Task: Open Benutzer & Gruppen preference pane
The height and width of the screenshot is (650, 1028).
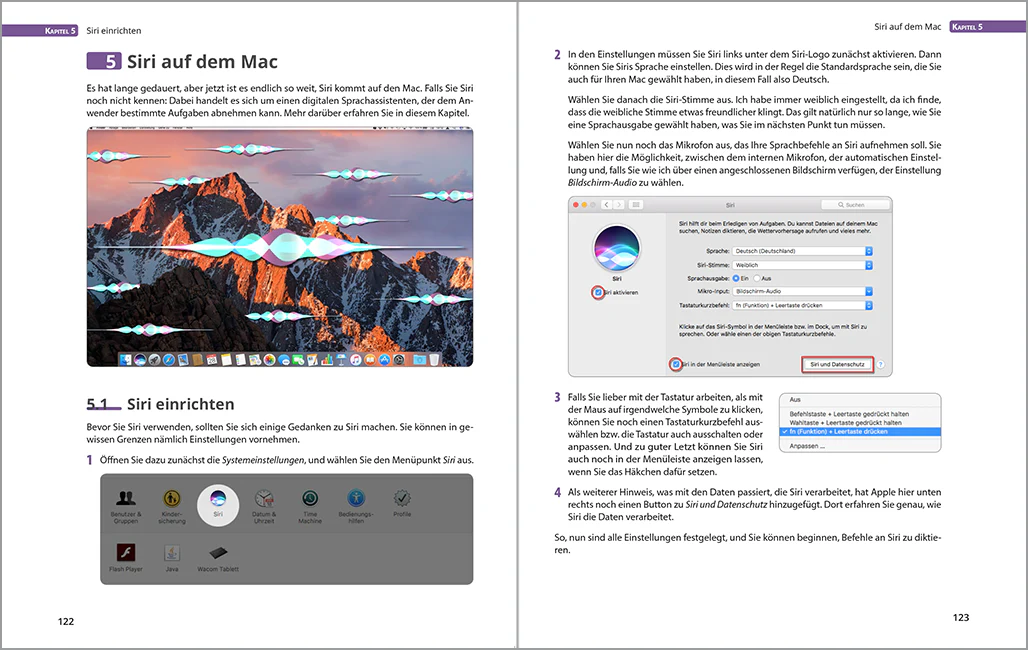Action: click(x=126, y=506)
